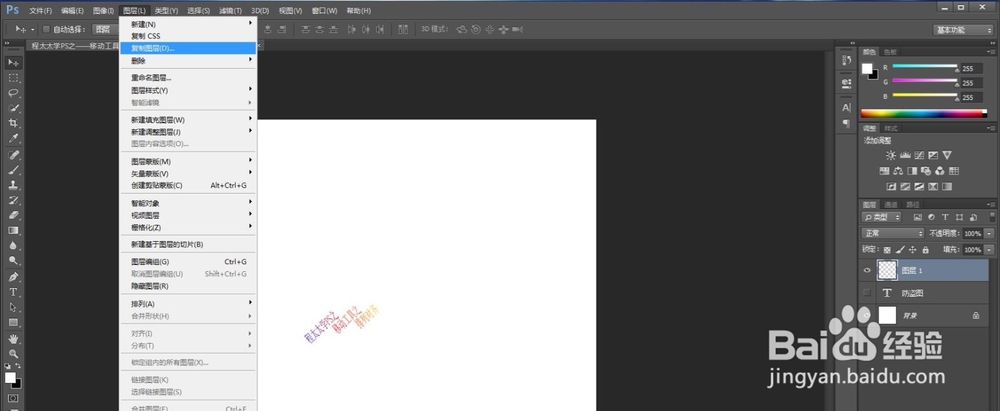This screenshot has height=411, width=1000.
Task: Switch to the 色板 (Swatches) tab
Action: pyautogui.click(x=890, y=52)
